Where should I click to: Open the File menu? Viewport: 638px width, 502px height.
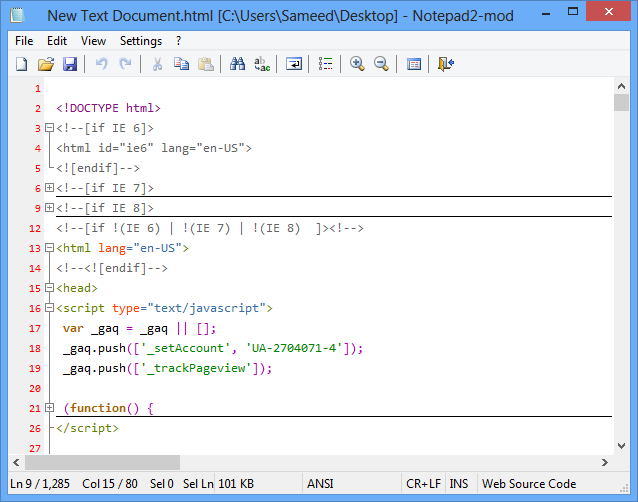pyautogui.click(x=24, y=41)
